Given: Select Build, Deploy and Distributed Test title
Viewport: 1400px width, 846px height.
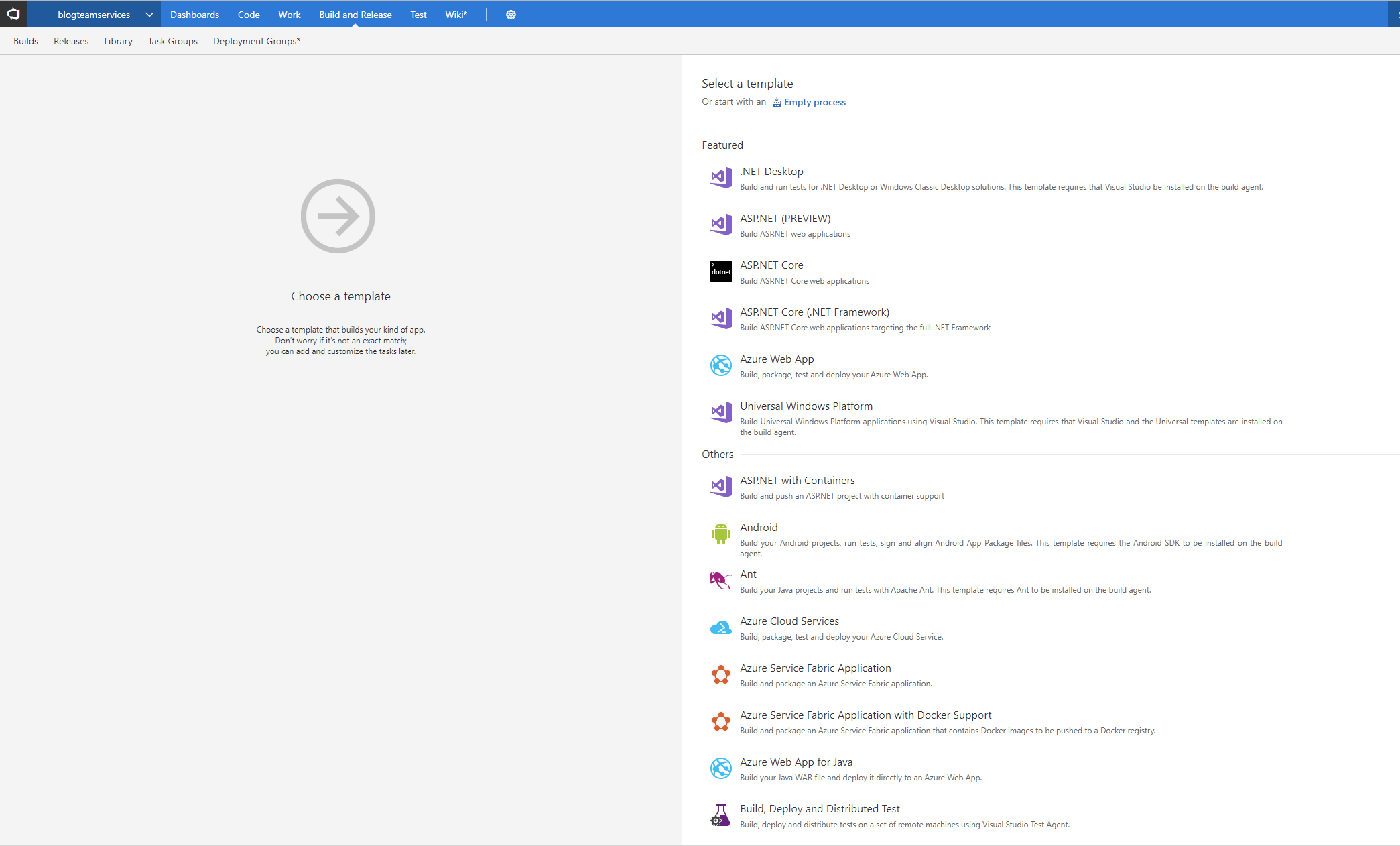Looking at the screenshot, I should [820, 809].
